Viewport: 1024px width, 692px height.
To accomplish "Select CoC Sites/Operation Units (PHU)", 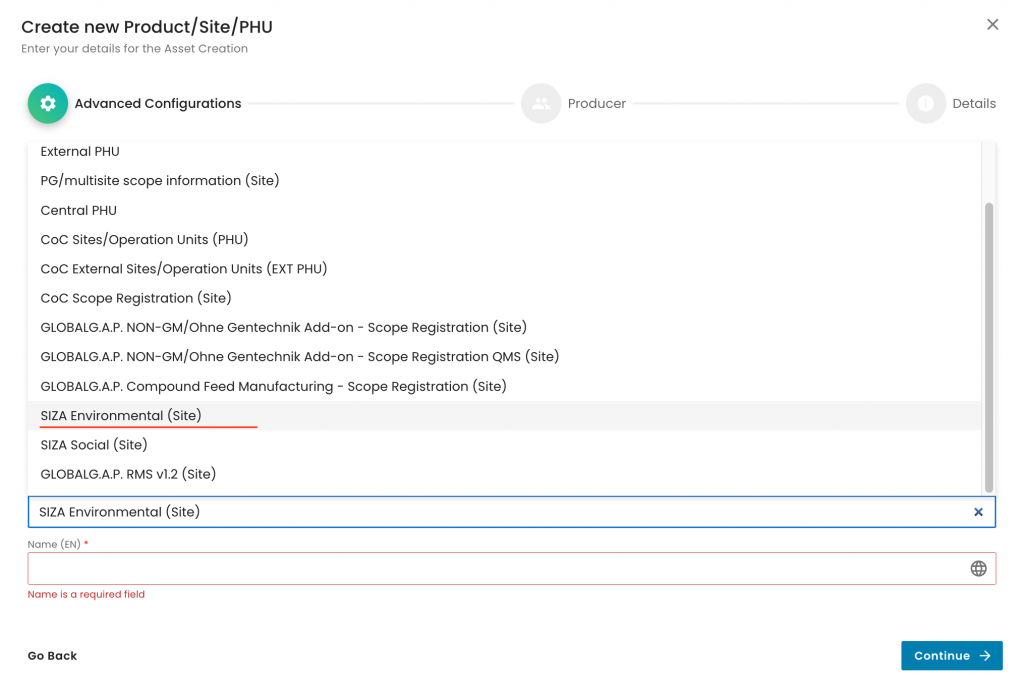I will tap(144, 240).
